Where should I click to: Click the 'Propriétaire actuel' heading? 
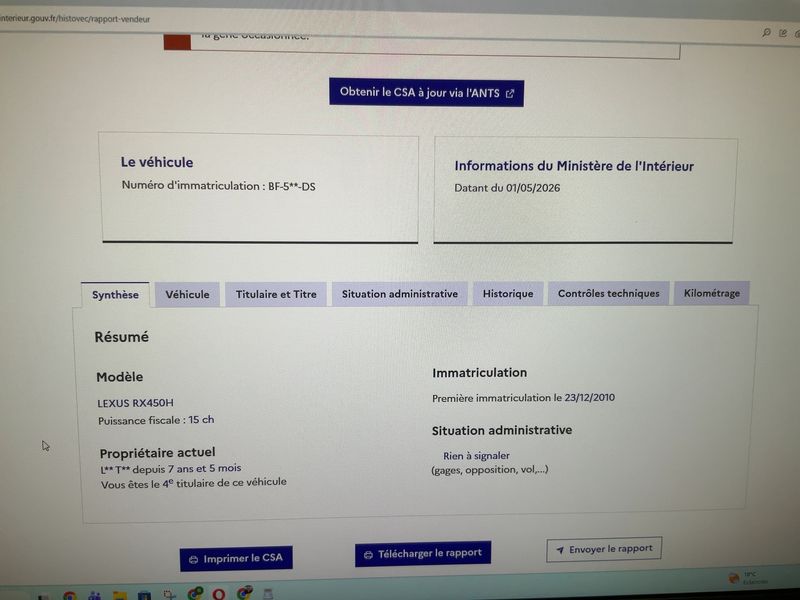coord(157,453)
